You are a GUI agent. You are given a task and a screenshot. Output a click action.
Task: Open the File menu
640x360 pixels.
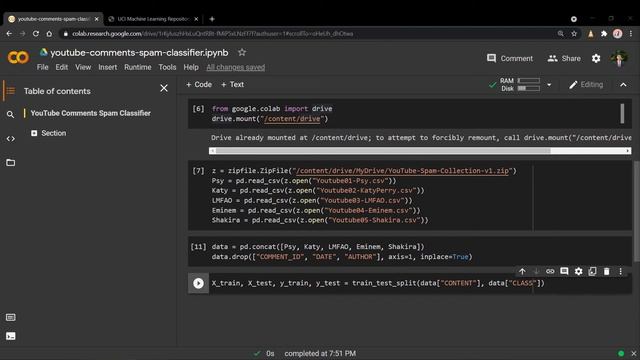click(42, 67)
